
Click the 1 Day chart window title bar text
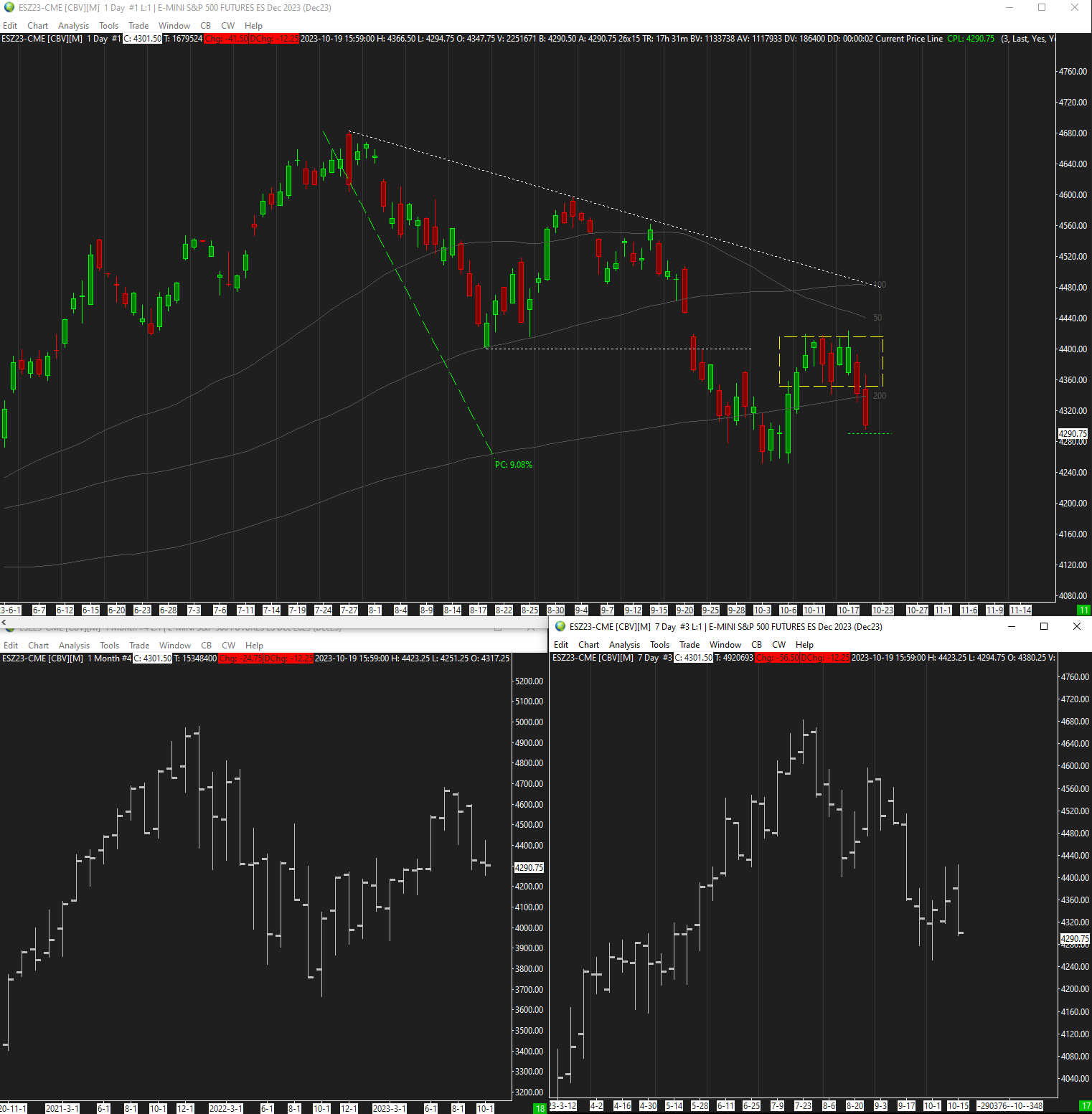[175, 8]
